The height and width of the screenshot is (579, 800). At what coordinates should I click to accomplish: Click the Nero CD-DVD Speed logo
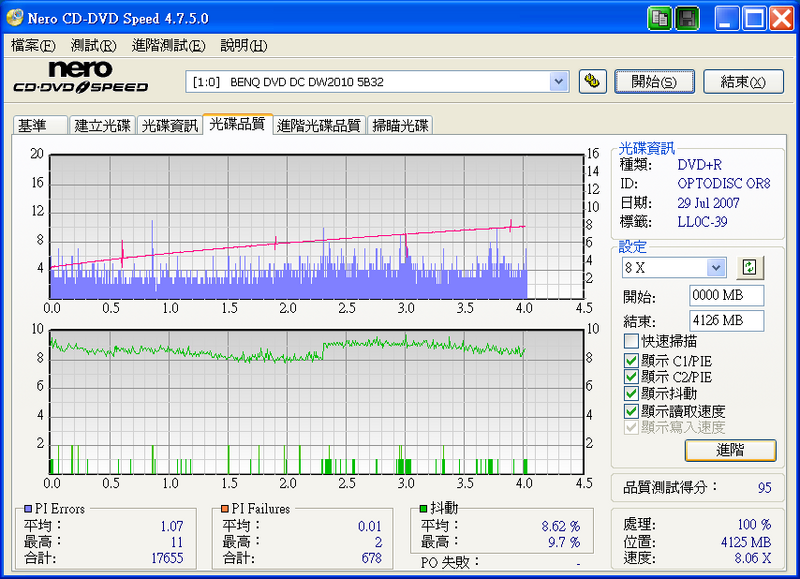click(81, 77)
